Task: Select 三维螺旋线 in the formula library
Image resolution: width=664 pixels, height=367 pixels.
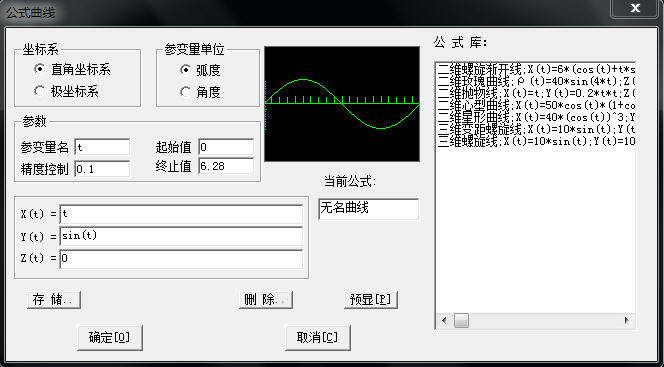Action: click(x=536, y=141)
